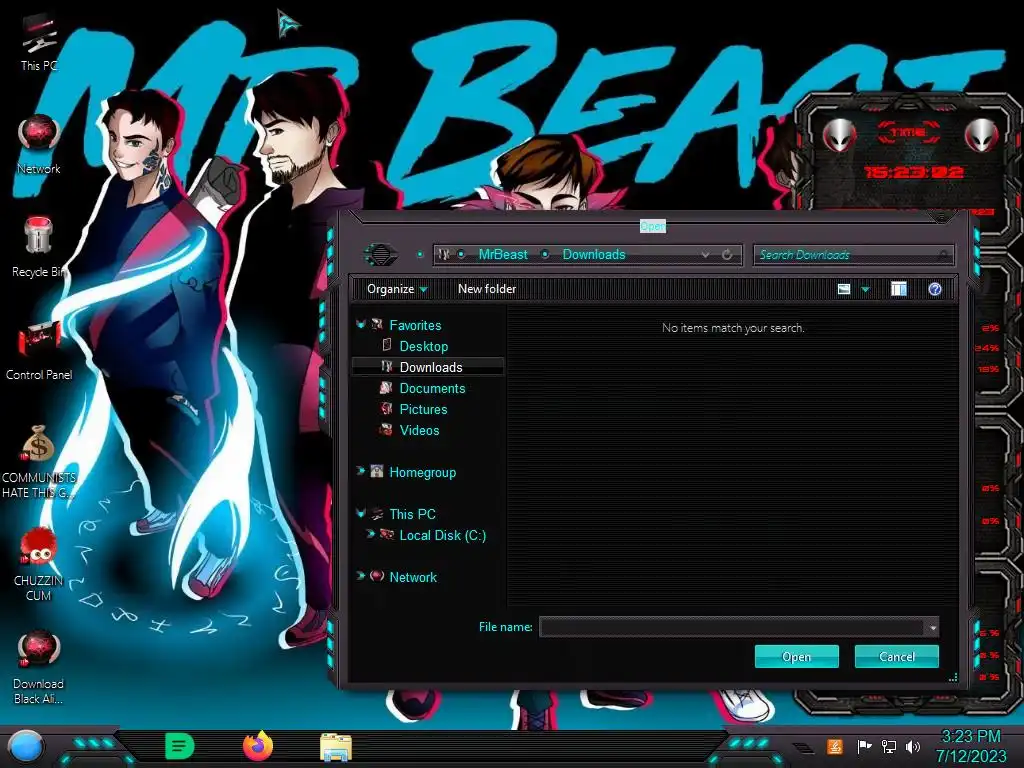Open This PC desktop icon
Screen dimensions: 1024x768
[x=39, y=41]
